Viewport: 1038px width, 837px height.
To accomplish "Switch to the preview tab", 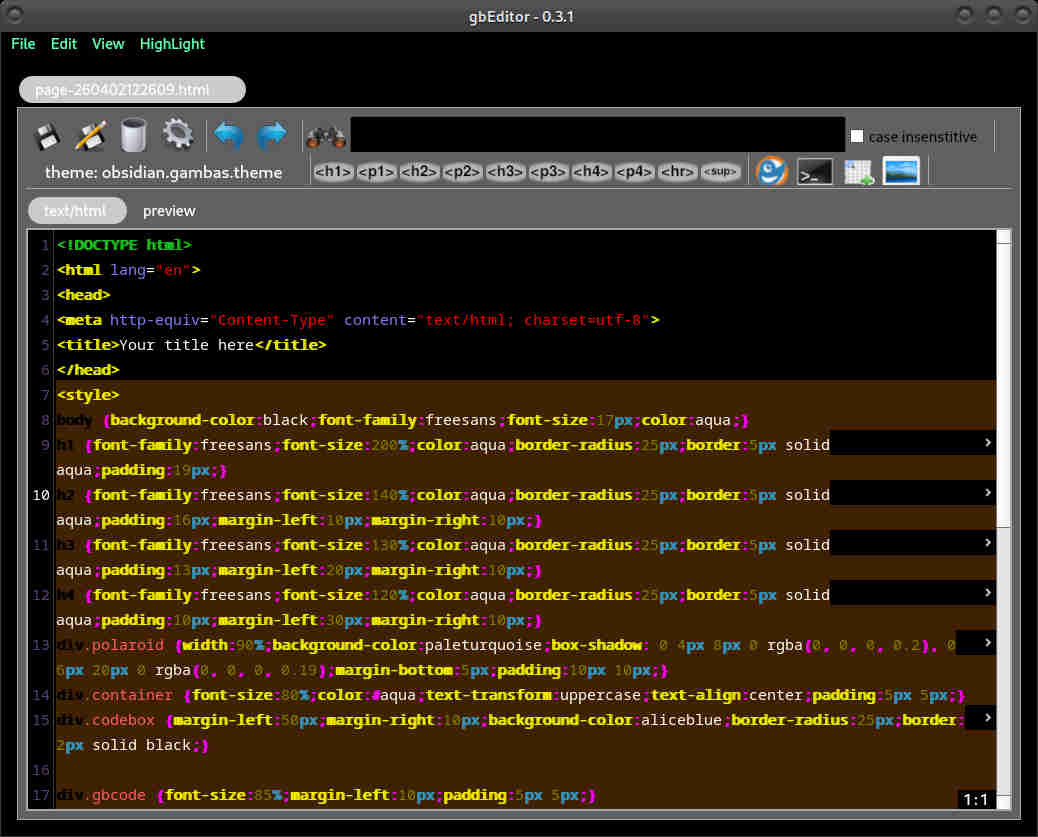I will 169,211.
